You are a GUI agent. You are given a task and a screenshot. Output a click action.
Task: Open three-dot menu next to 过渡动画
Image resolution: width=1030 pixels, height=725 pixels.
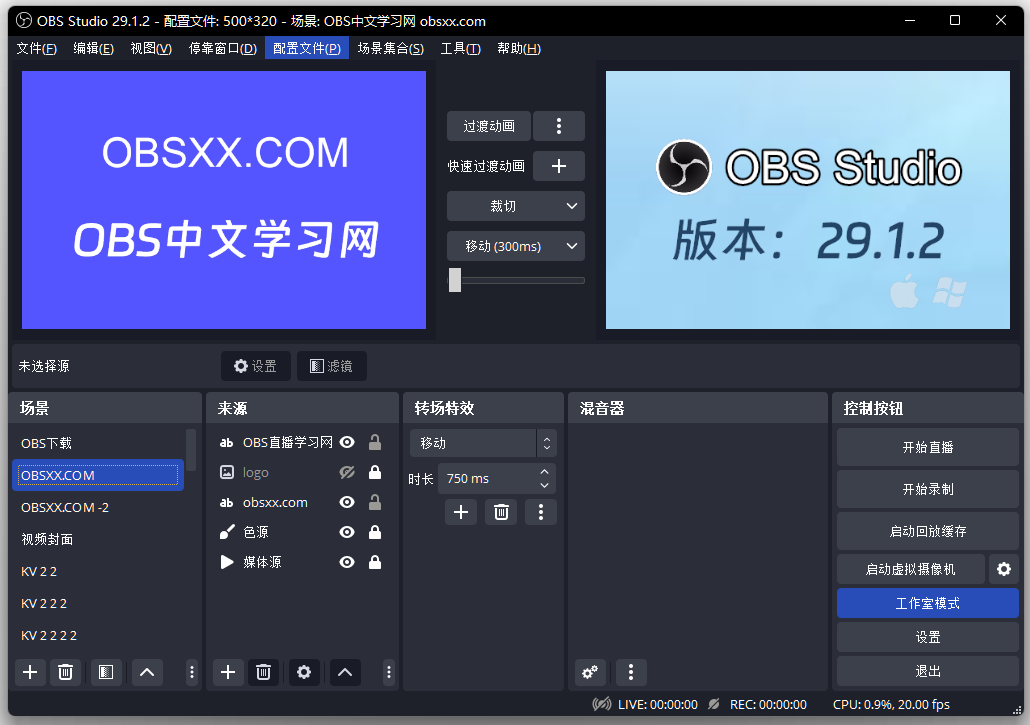(559, 126)
